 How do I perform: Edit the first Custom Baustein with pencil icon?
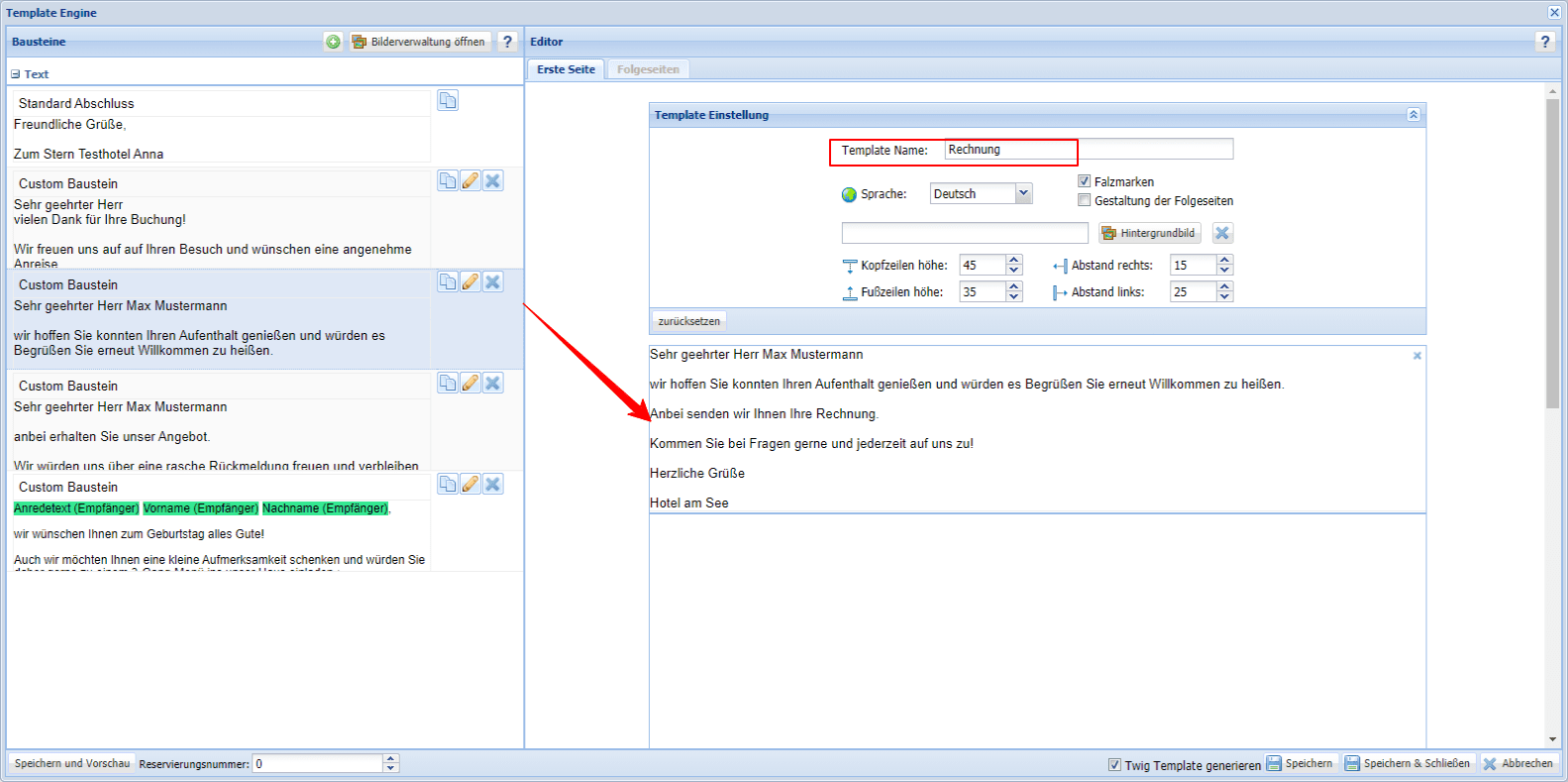pyautogui.click(x=470, y=180)
